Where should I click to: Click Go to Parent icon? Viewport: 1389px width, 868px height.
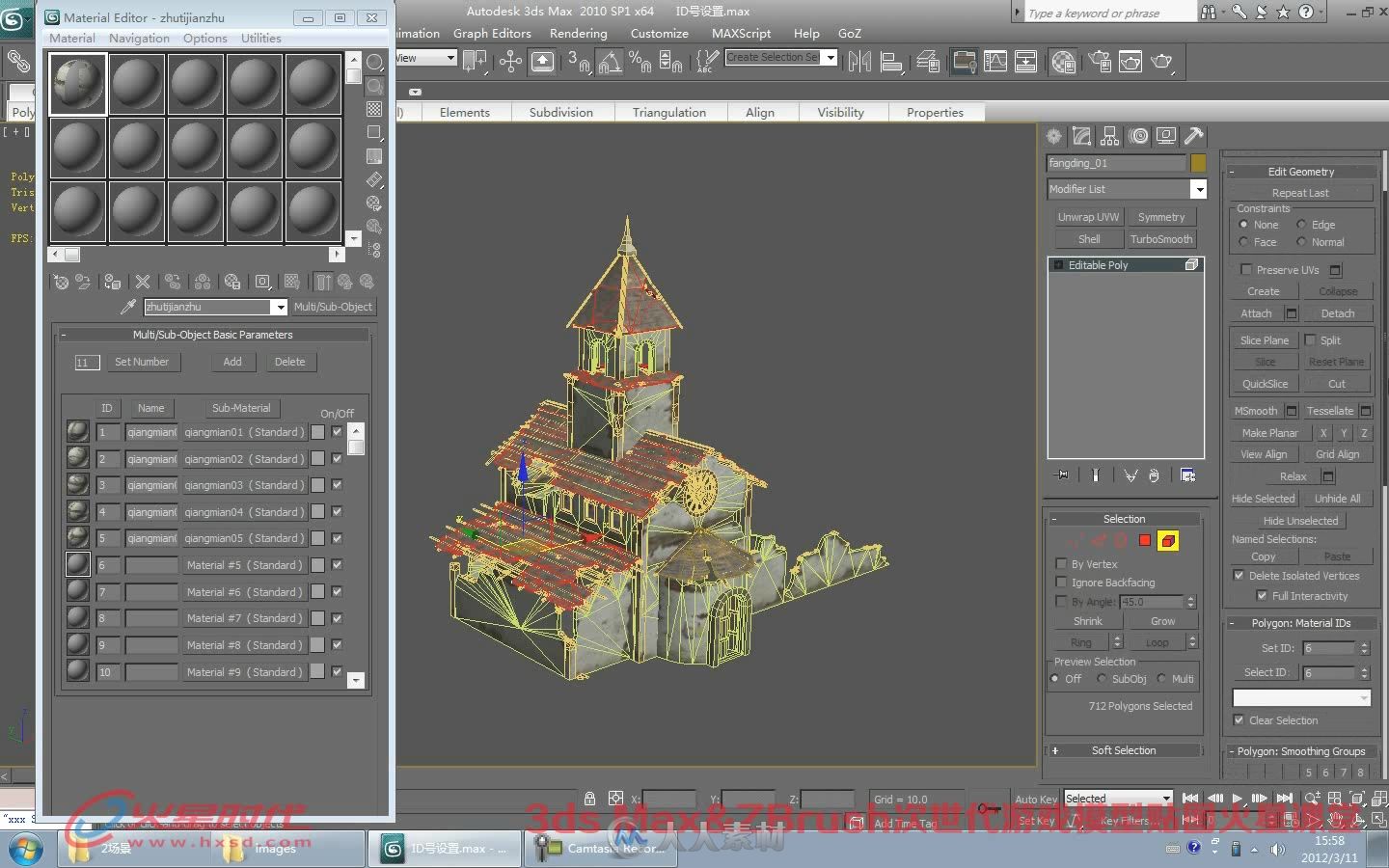tap(345, 282)
